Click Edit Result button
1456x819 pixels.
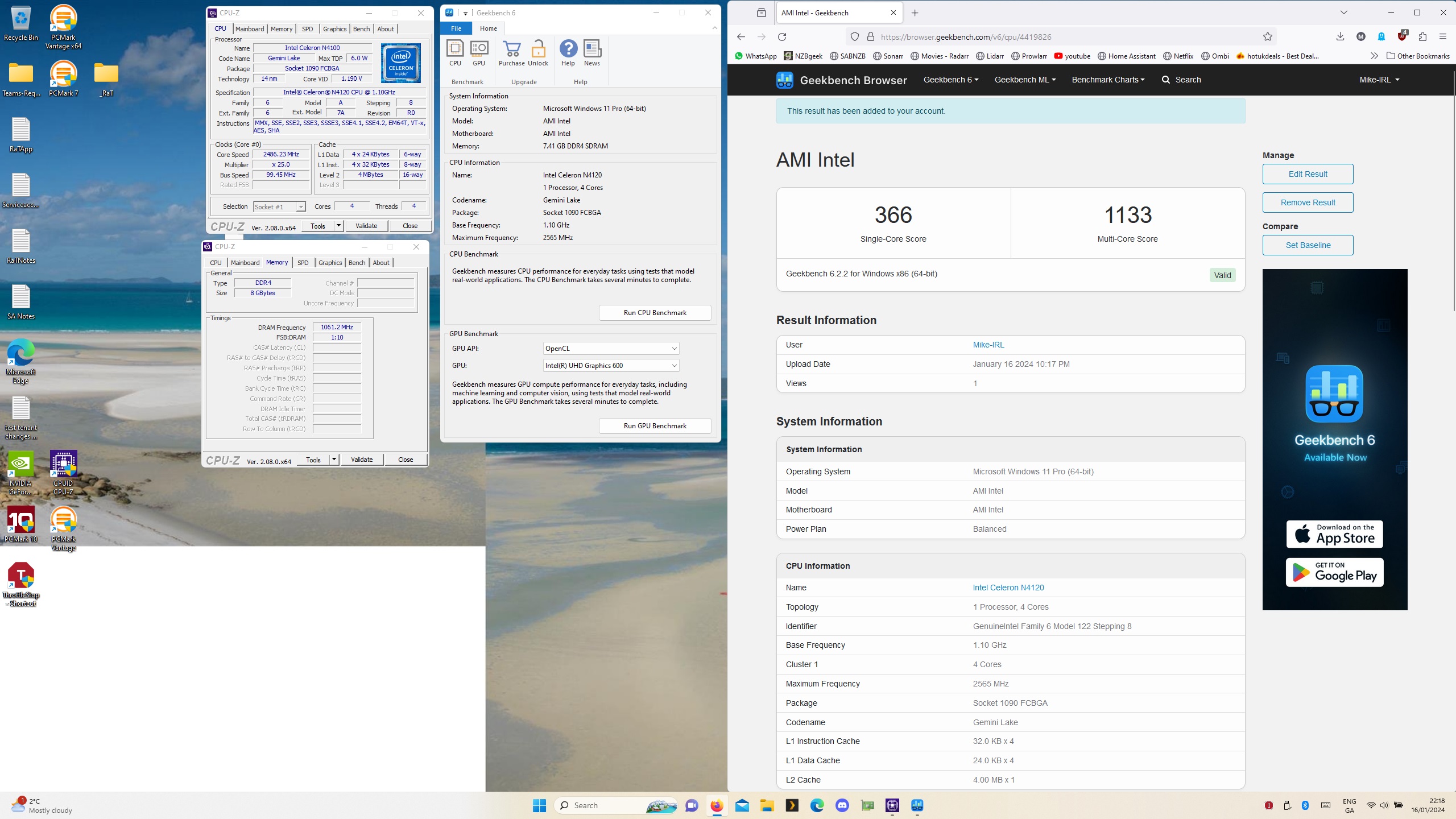(1308, 175)
